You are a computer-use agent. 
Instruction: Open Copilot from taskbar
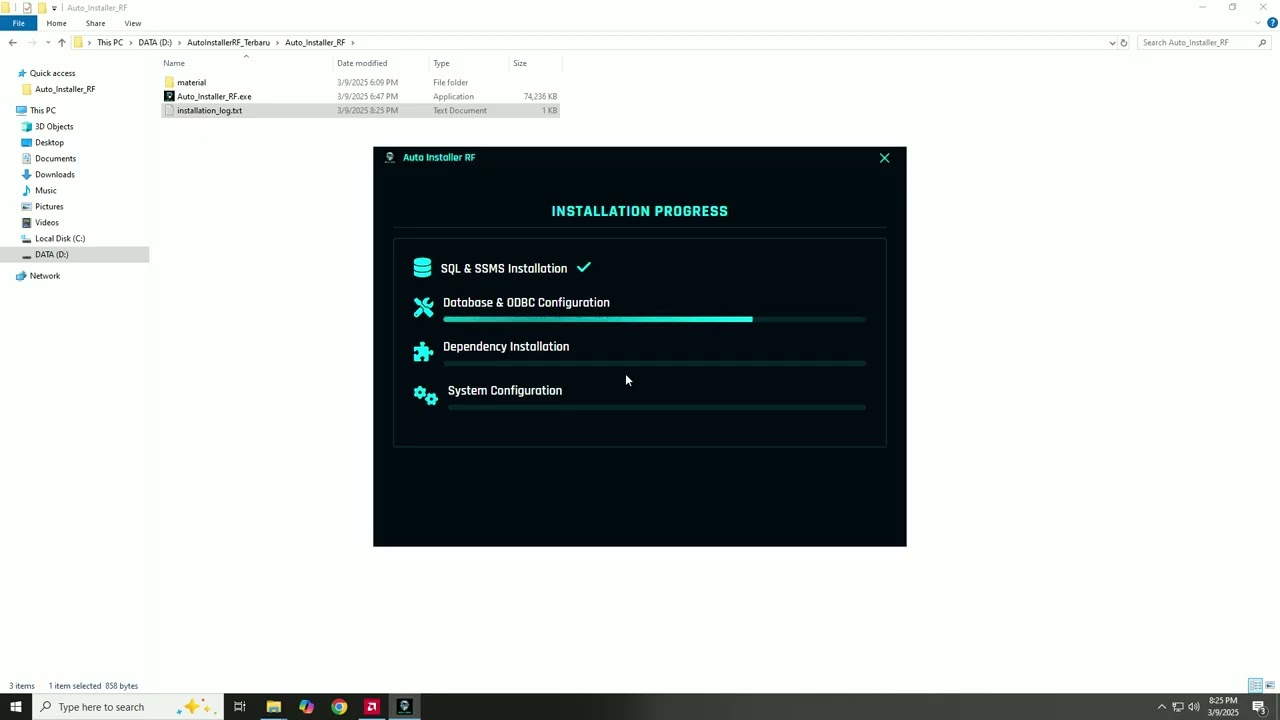tap(306, 707)
